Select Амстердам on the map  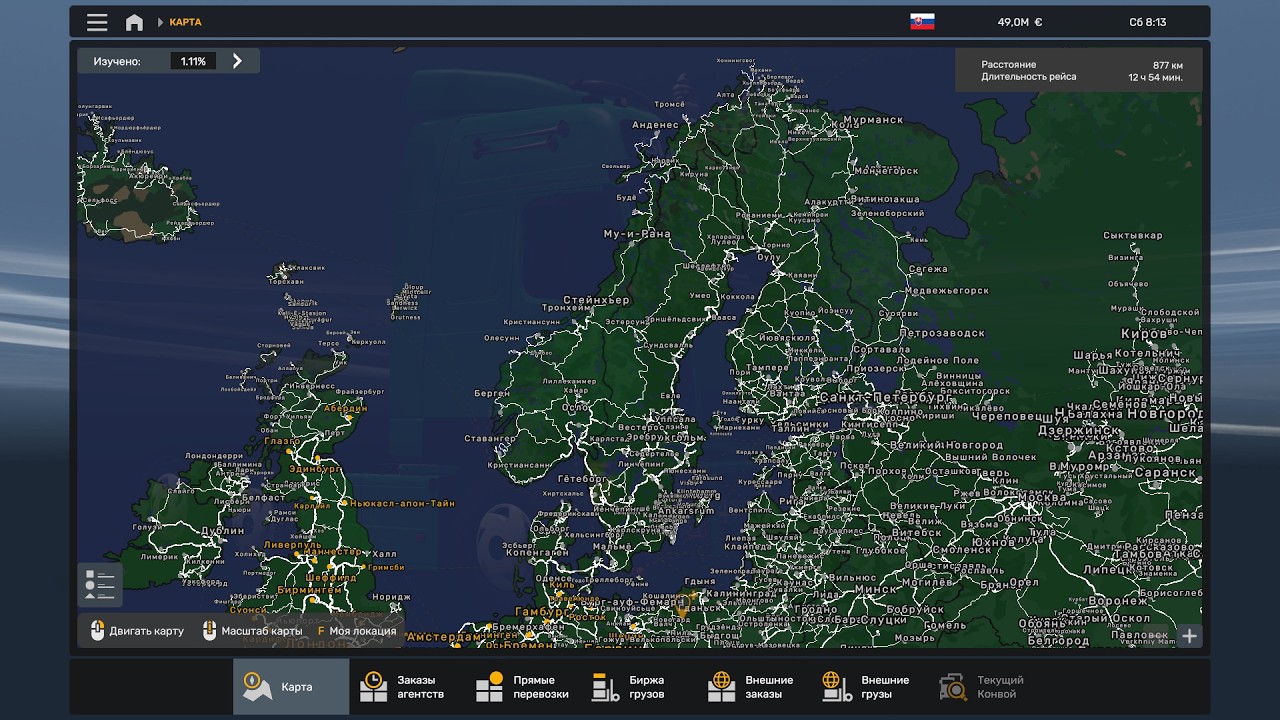(x=445, y=637)
